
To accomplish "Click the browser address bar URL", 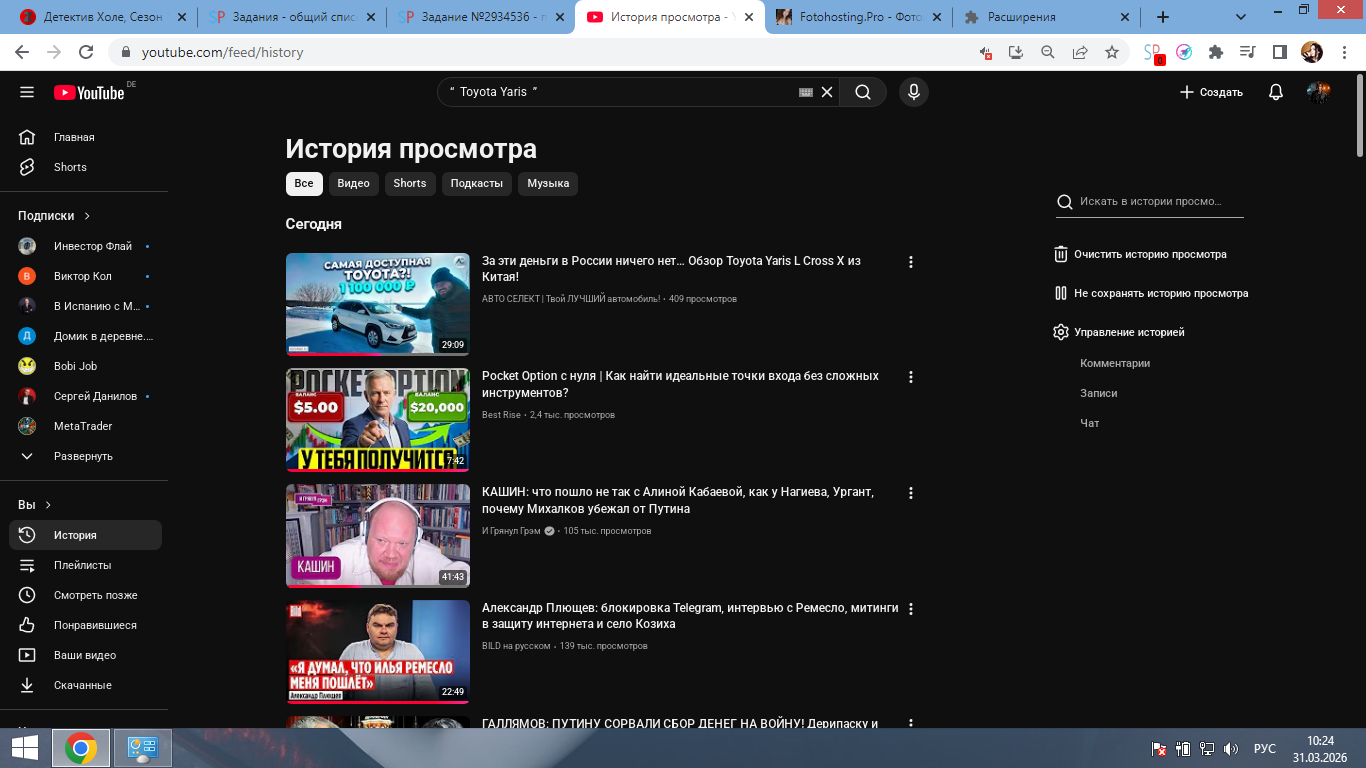I will point(222,52).
